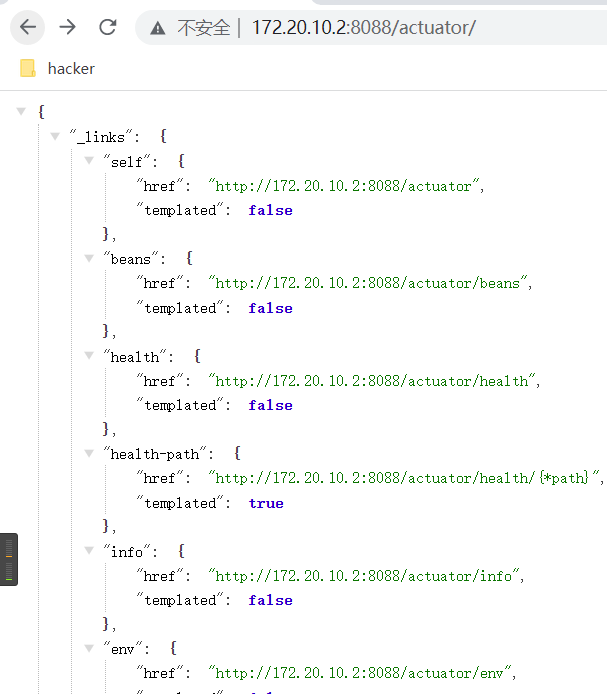Click the false value under health

(x=271, y=405)
